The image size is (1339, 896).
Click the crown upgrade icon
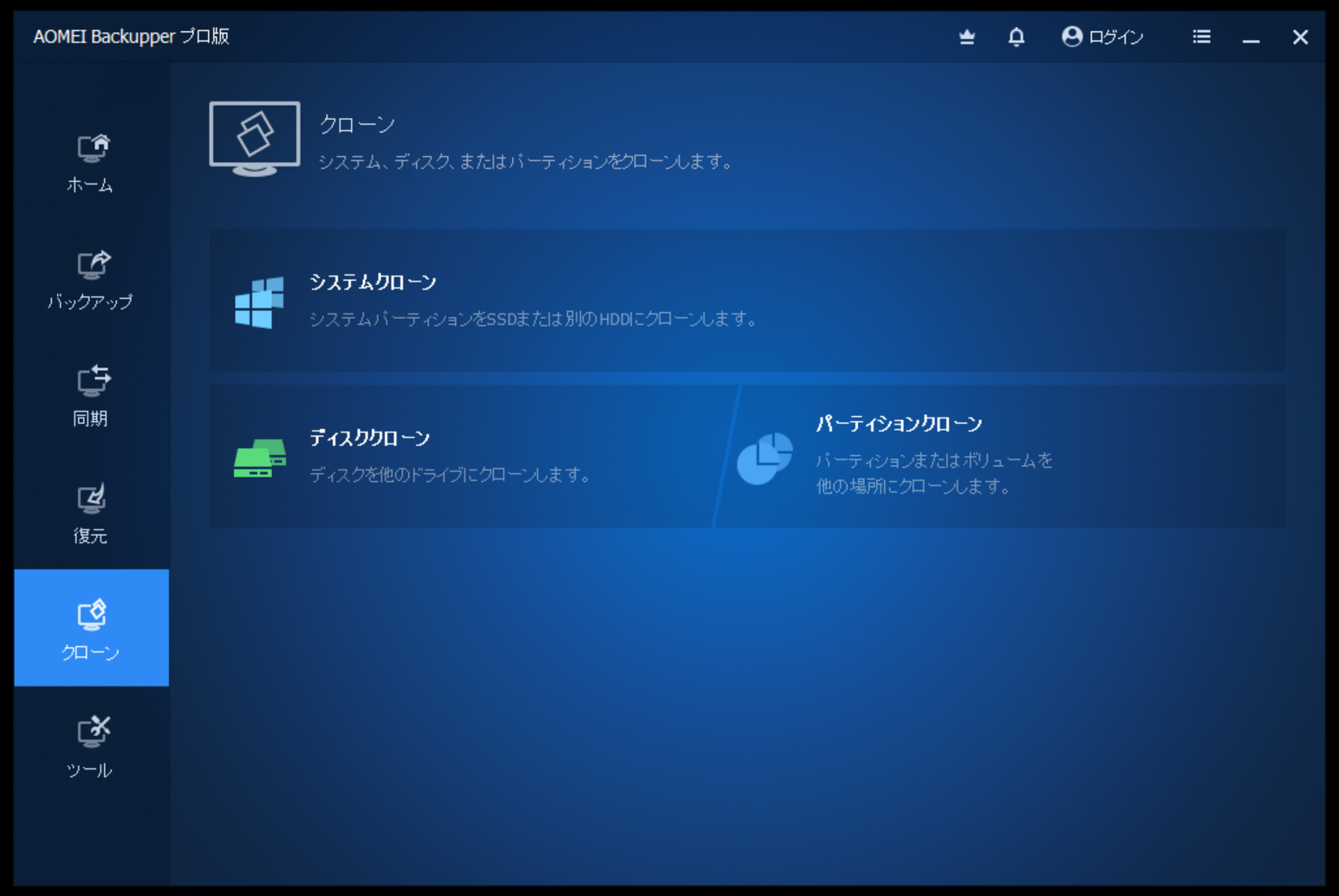967,36
